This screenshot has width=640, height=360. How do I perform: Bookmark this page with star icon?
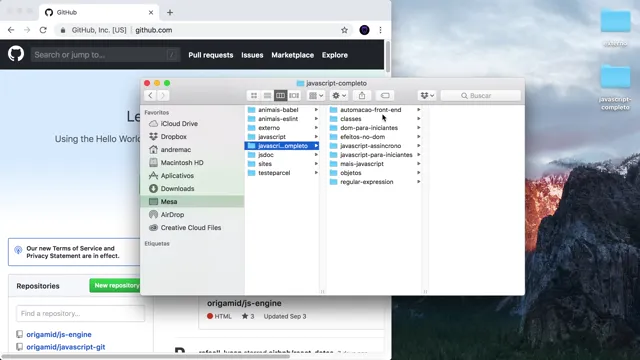pos(344,30)
